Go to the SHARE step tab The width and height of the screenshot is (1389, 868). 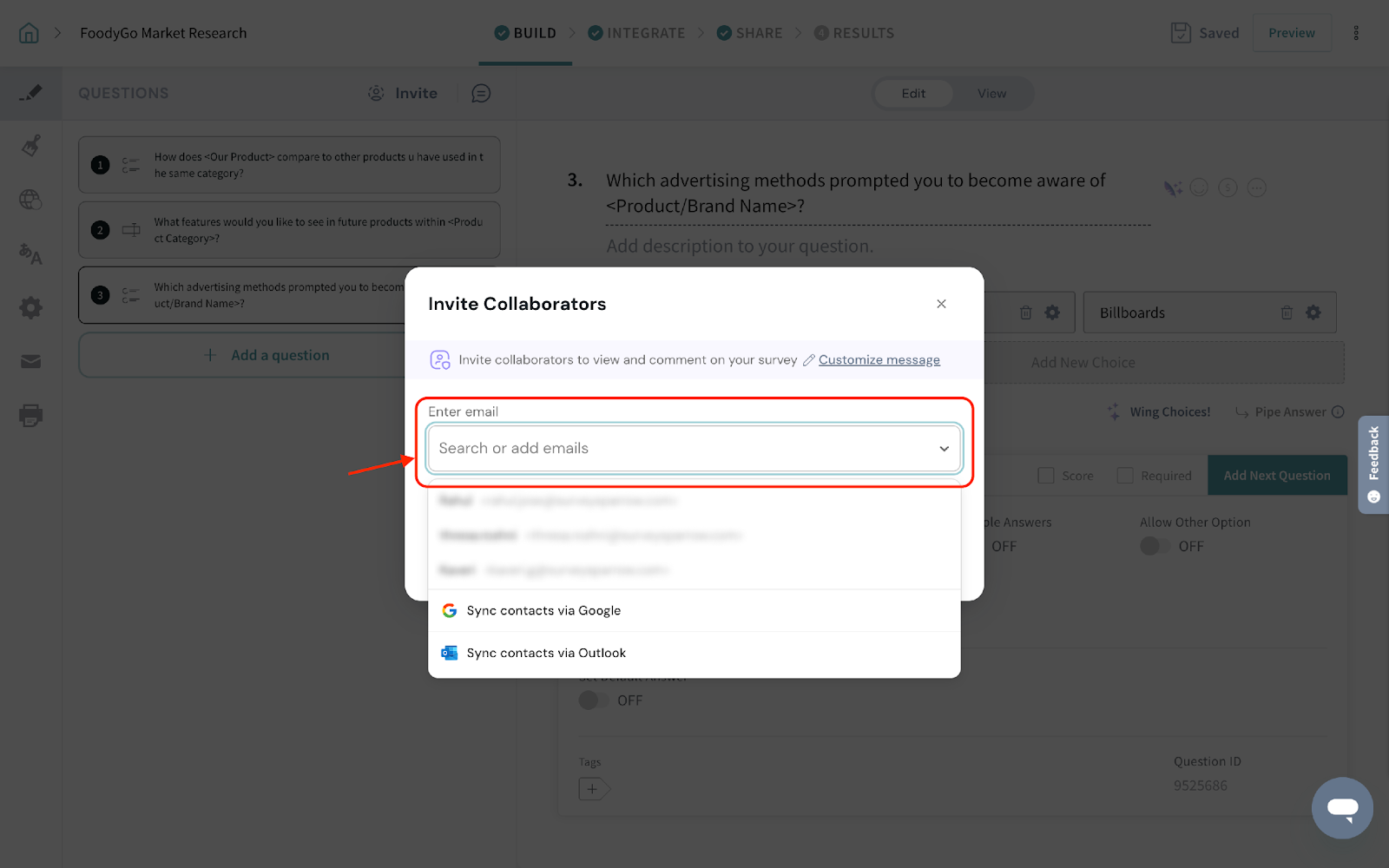[x=749, y=33]
